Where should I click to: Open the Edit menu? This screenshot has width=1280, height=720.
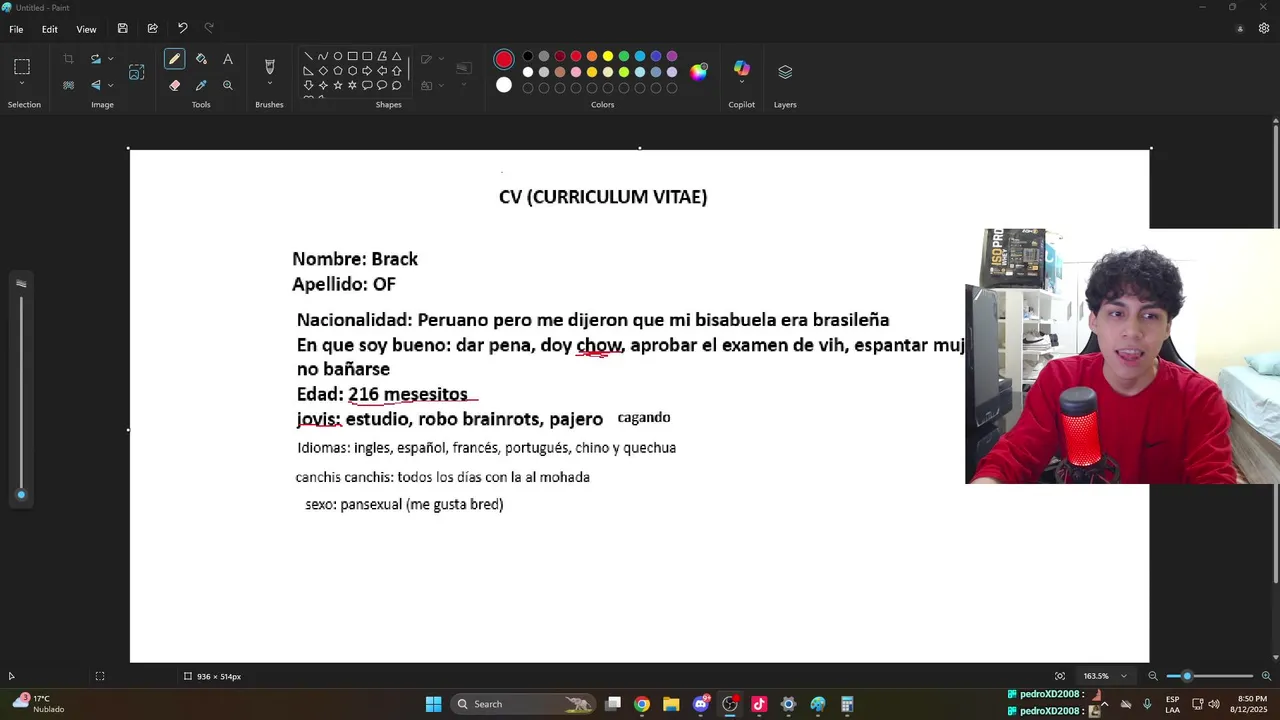point(49,29)
